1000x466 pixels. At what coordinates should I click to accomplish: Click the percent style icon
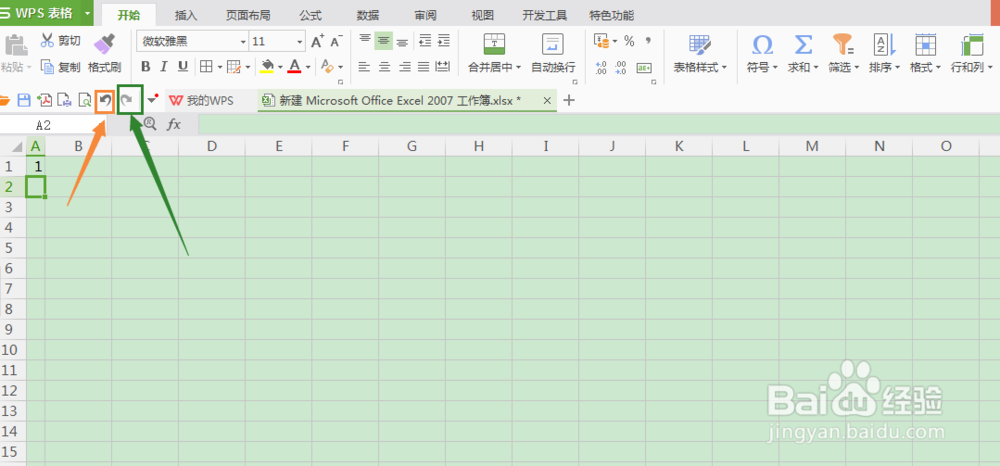pos(629,41)
